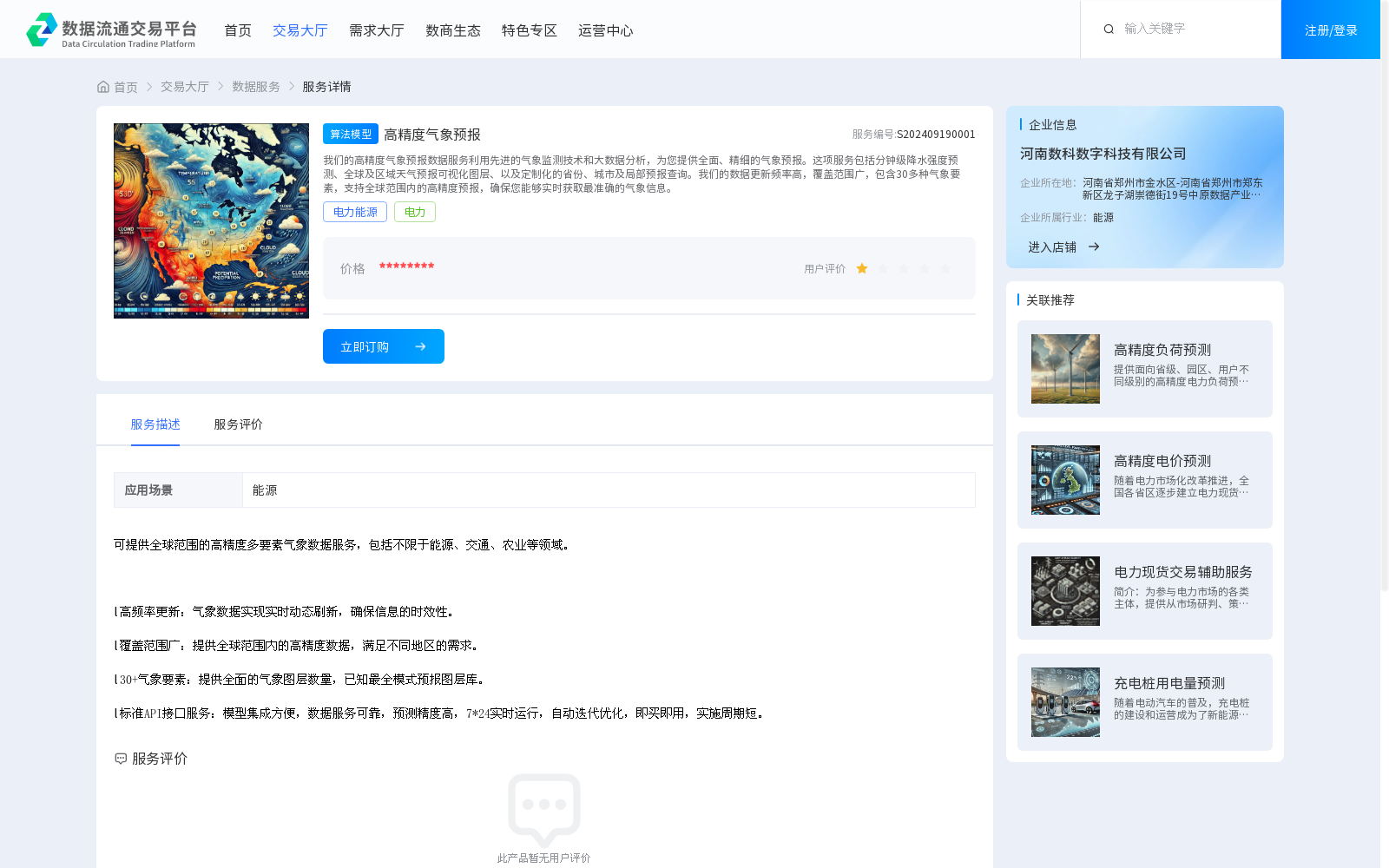Open the 充电桩用电量预测 title
1389x868 pixels.
pyautogui.click(x=1169, y=683)
